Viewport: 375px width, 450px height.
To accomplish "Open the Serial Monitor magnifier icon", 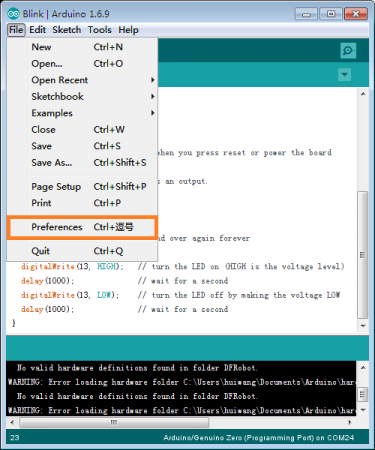I will point(348,51).
